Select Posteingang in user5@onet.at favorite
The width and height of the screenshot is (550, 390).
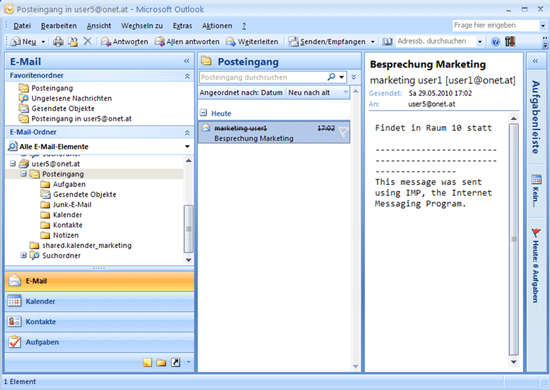pyautogui.click(x=81, y=119)
